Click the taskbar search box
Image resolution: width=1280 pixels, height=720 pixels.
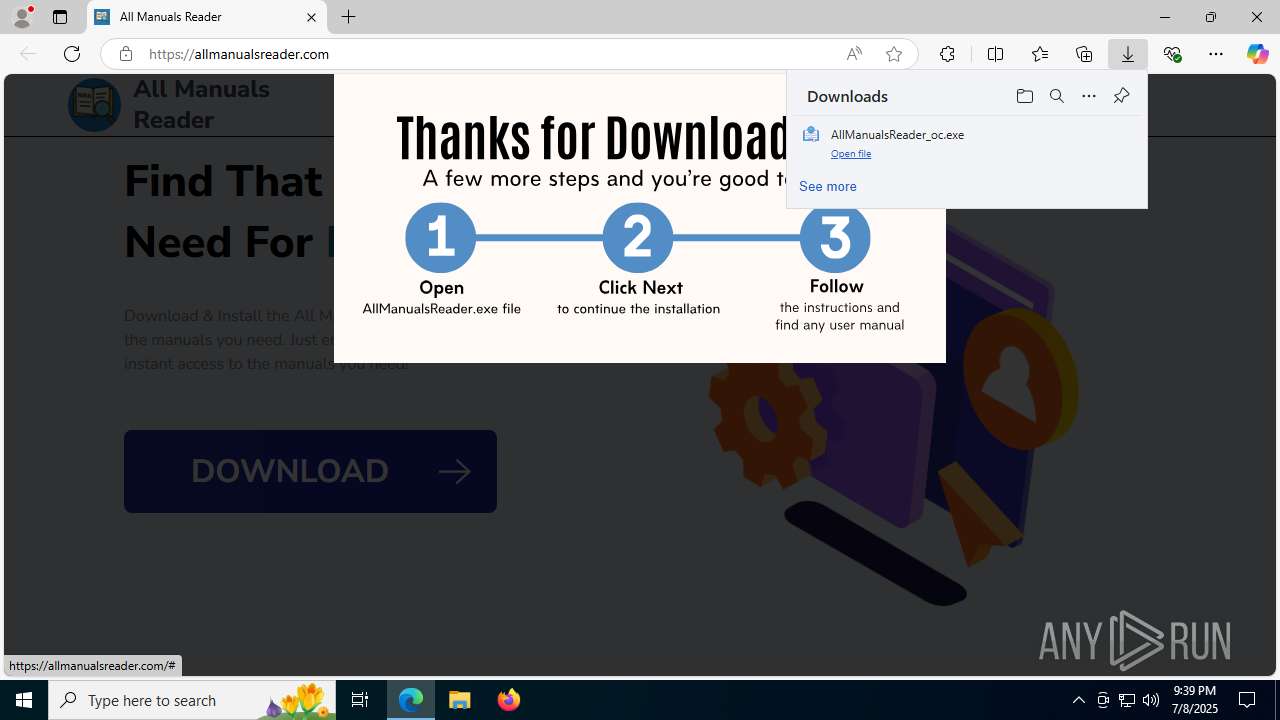tap(192, 700)
